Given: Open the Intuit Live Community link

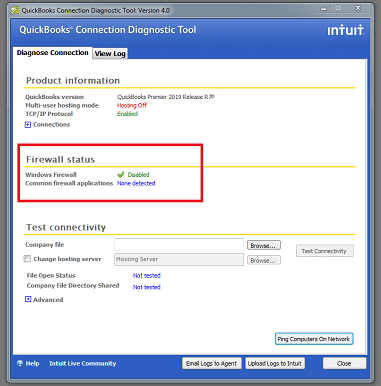Looking at the screenshot, I should [83, 363].
